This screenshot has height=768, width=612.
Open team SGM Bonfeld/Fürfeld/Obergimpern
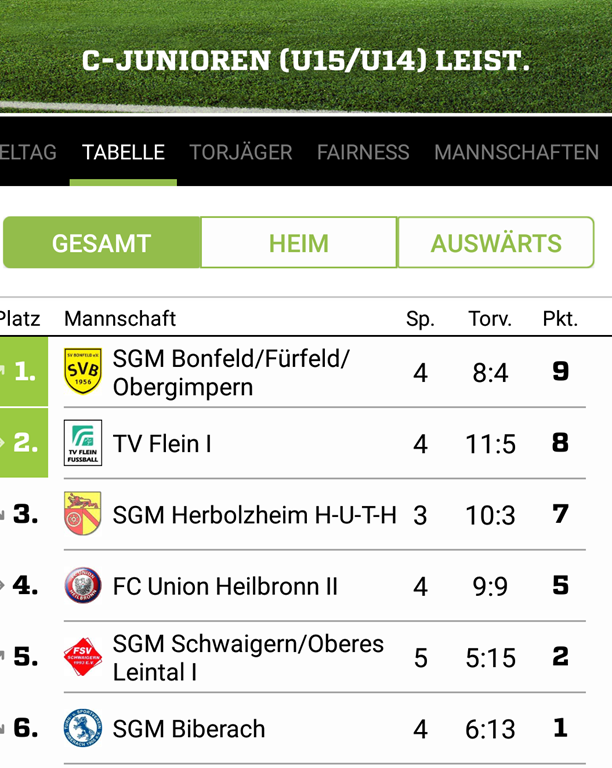[x=232, y=372]
